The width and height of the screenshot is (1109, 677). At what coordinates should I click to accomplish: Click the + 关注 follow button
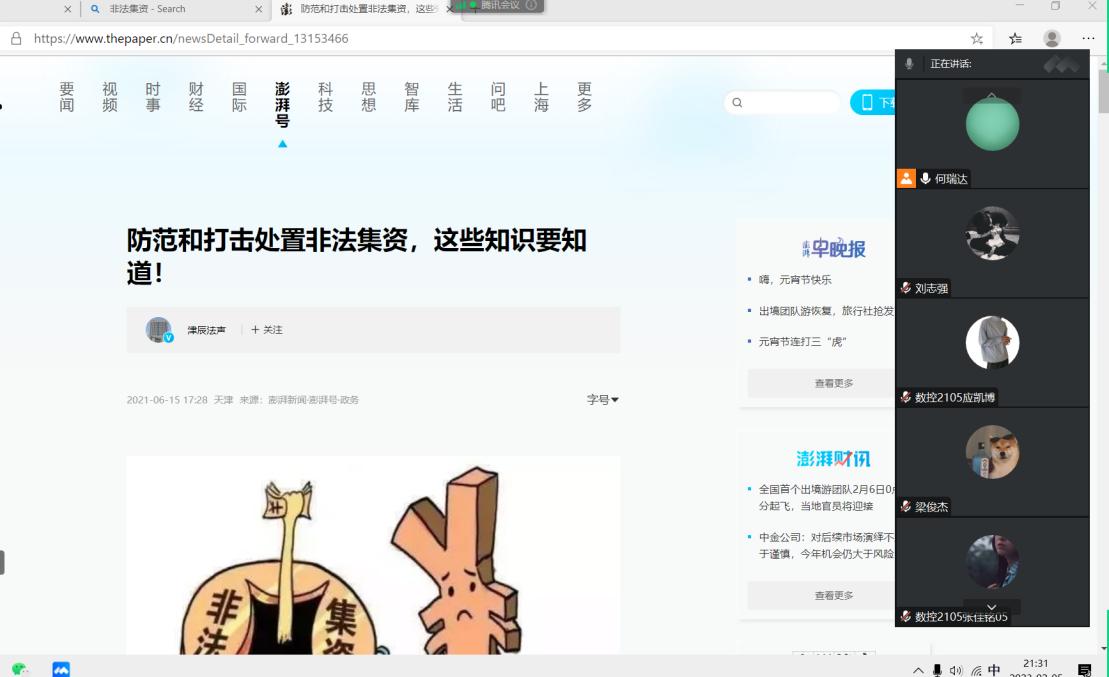(x=267, y=330)
